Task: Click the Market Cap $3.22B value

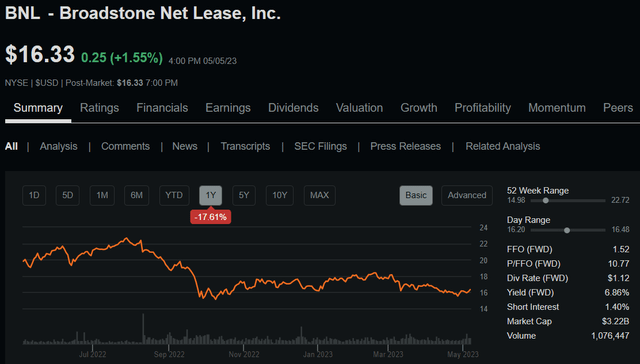Action: pos(616,322)
